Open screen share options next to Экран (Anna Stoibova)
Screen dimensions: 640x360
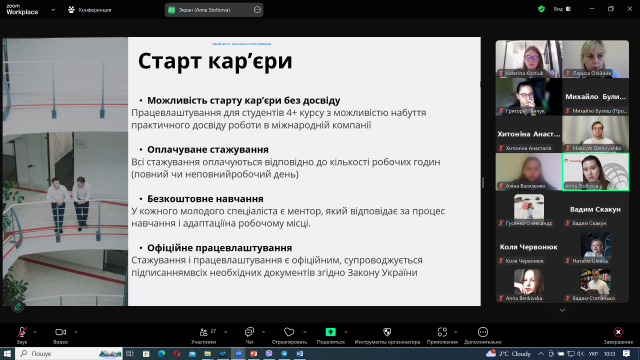click(257, 10)
